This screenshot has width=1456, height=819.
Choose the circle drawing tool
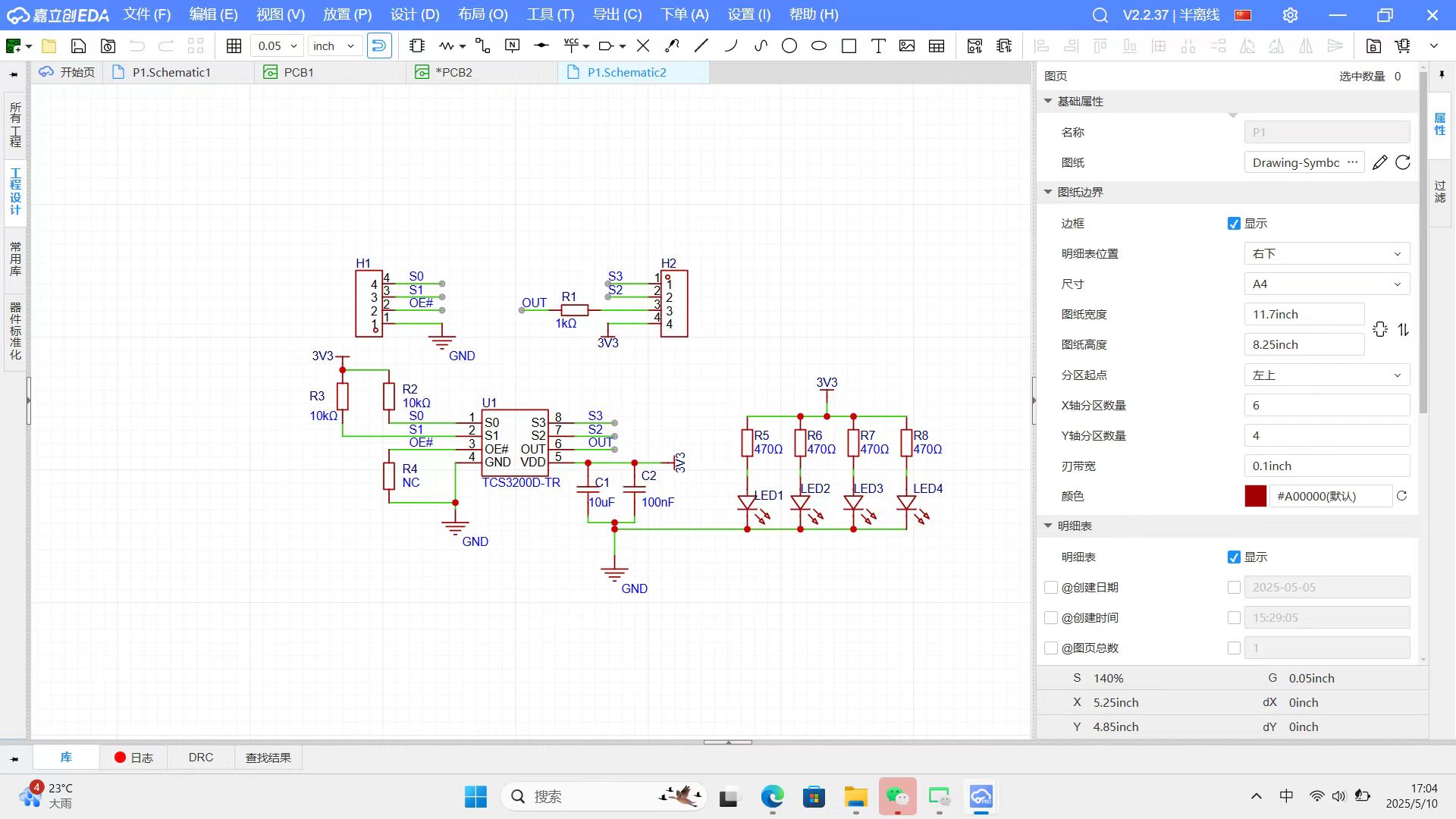click(789, 45)
